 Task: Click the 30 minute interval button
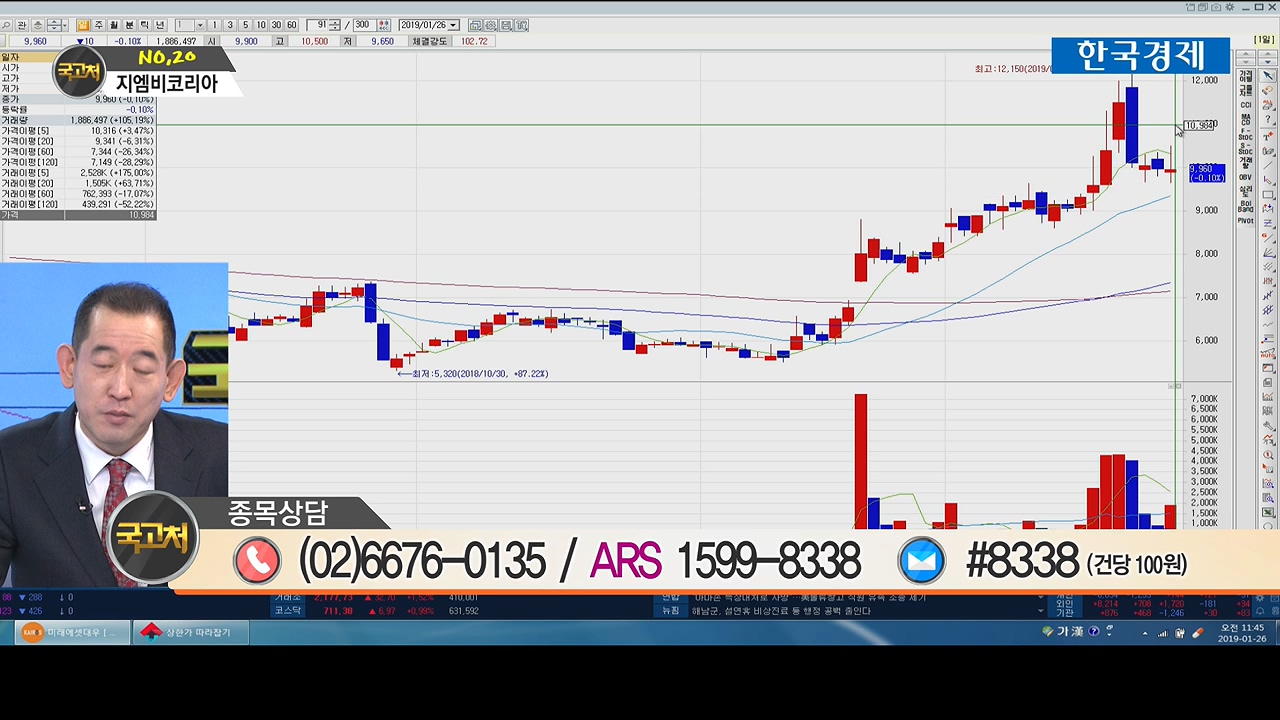tap(276, 25)
